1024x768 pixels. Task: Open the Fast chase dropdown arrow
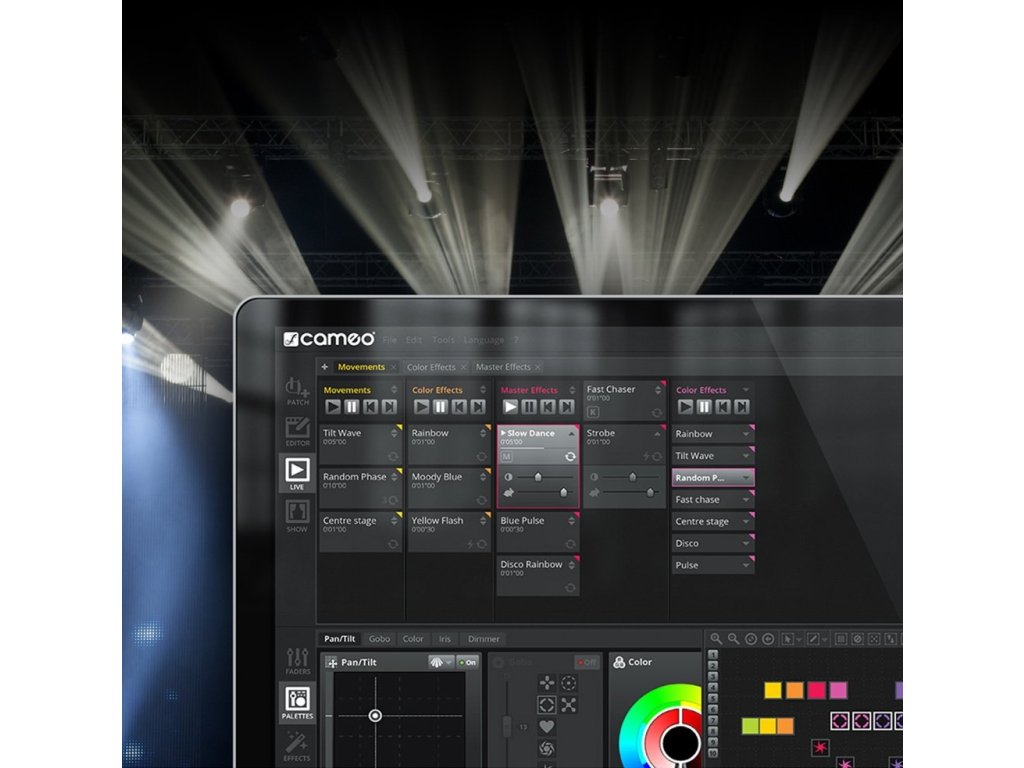click(x=745, y=500)
